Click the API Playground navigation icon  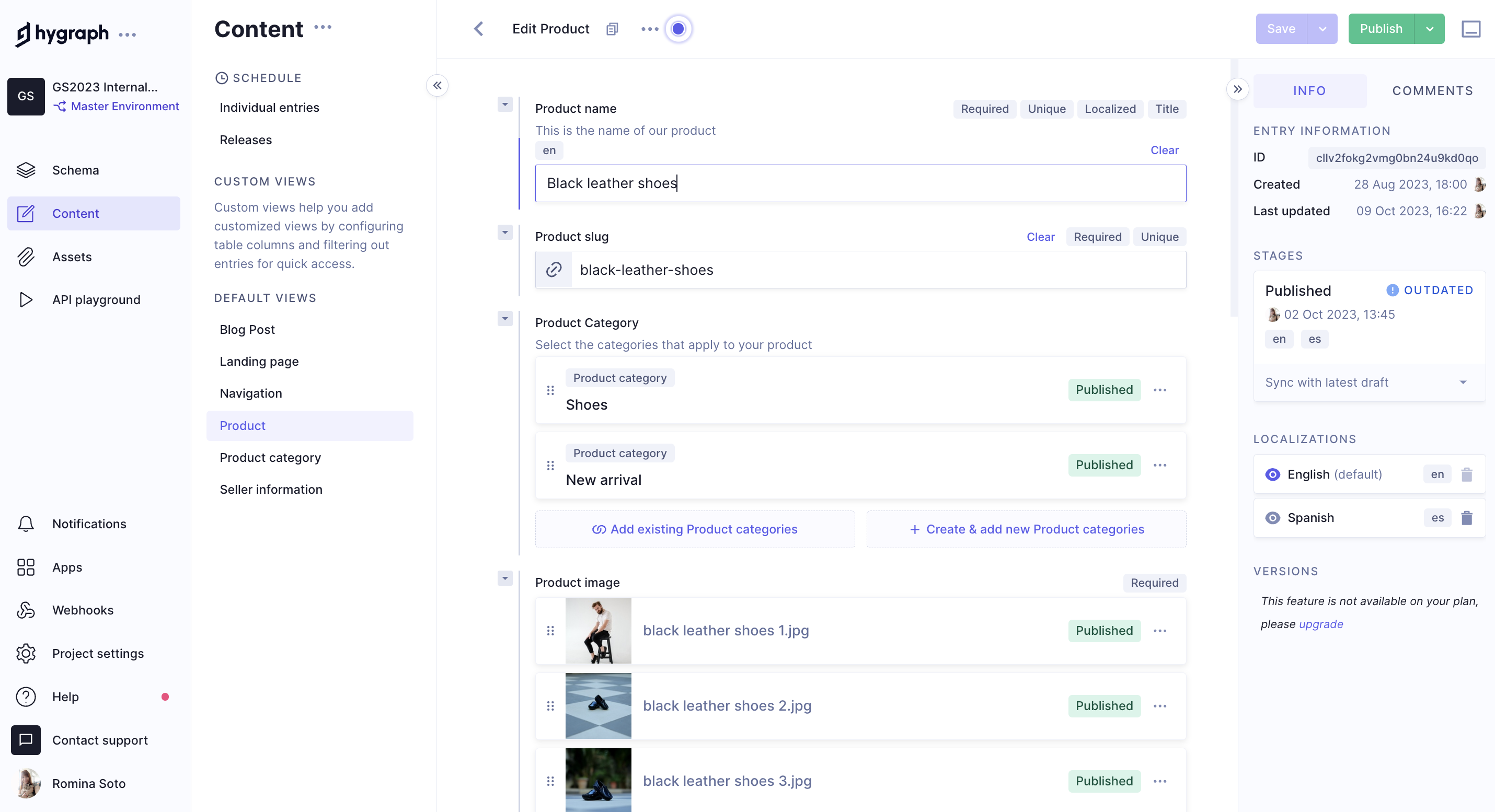(x=26, y=299)
